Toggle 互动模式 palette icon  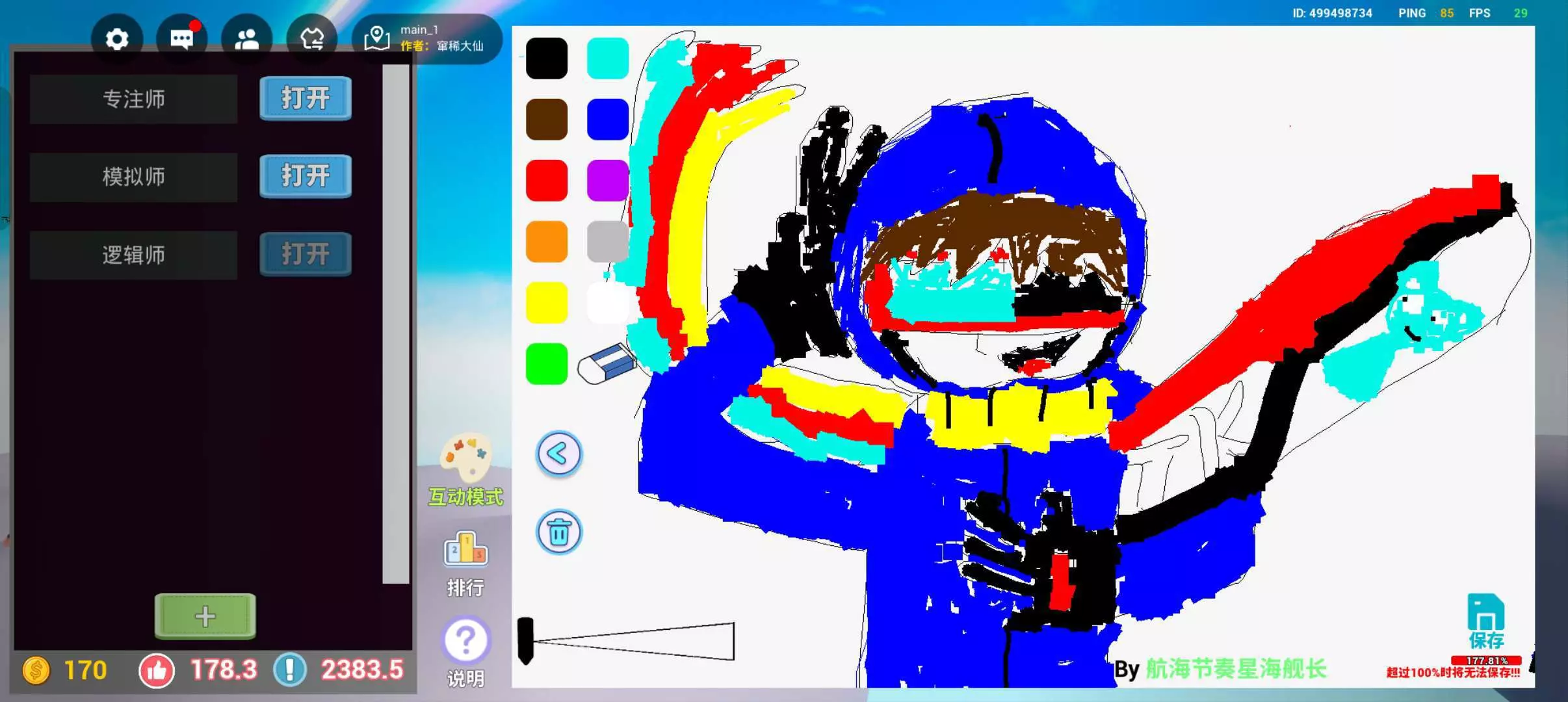[465, 458]
